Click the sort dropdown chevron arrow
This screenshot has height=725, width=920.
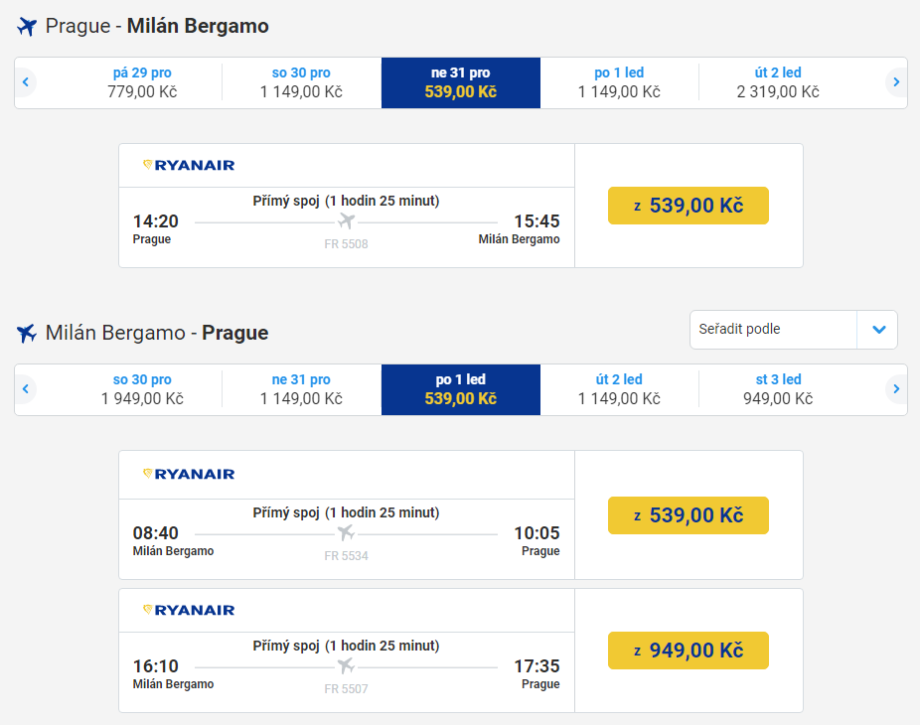pos(878,329)
